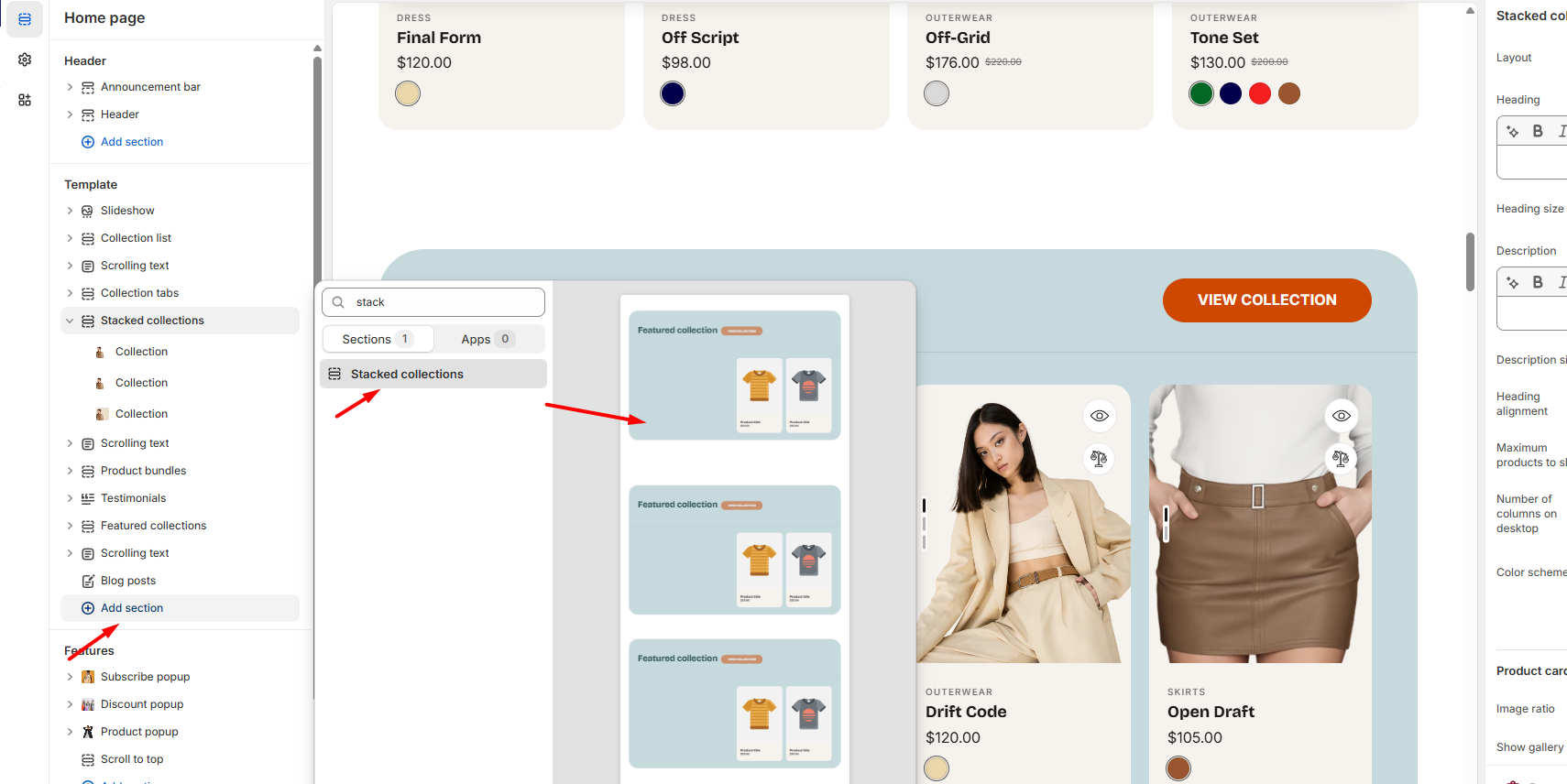The image size is (1567, 784).
Task: Click the Slideshow section icon
Action: click(88, 211)
